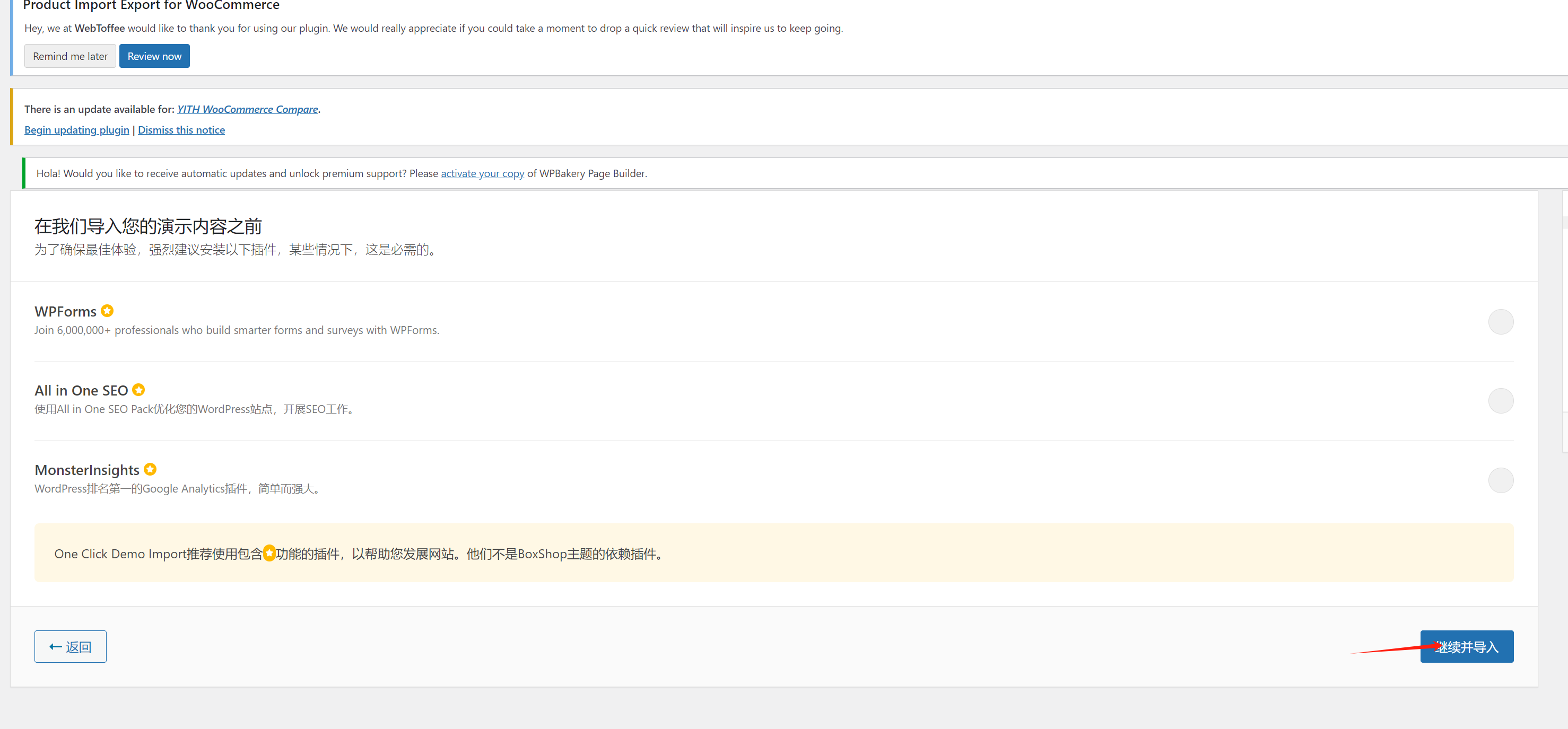Go back with the 返回 button
Screen dimensions: 1568x729
[71, 646]
